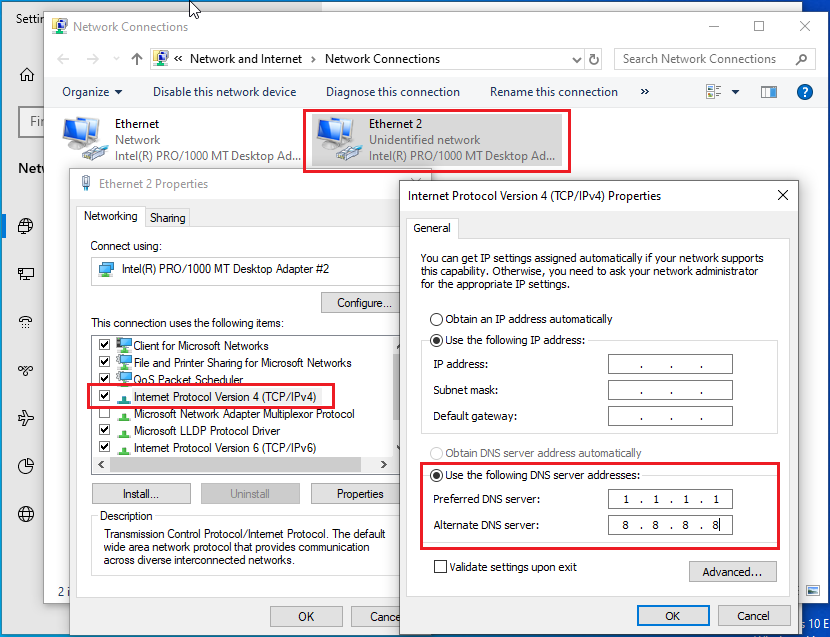
Task: Click the Help question mark icon
Action: 804,92
